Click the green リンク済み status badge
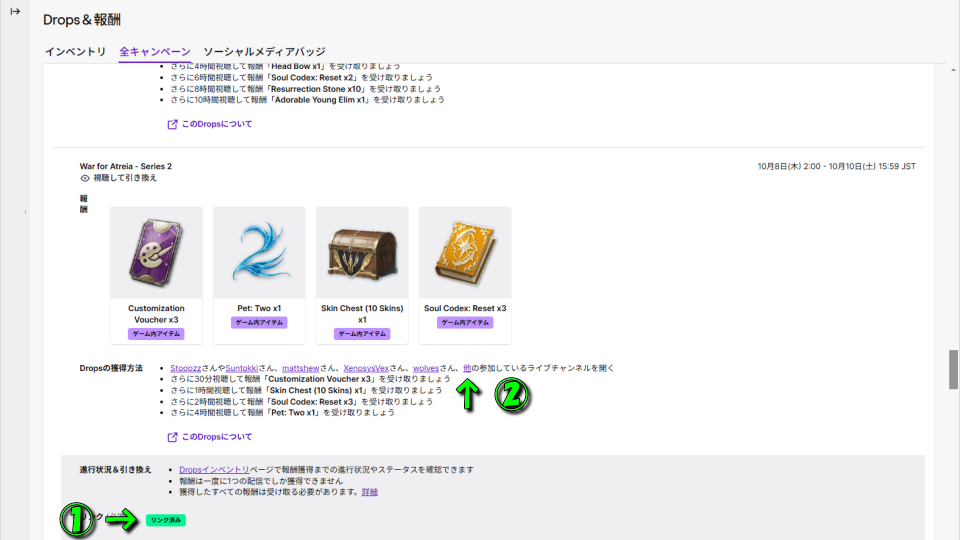The image size is (960, 540). [x=166, y=520]
